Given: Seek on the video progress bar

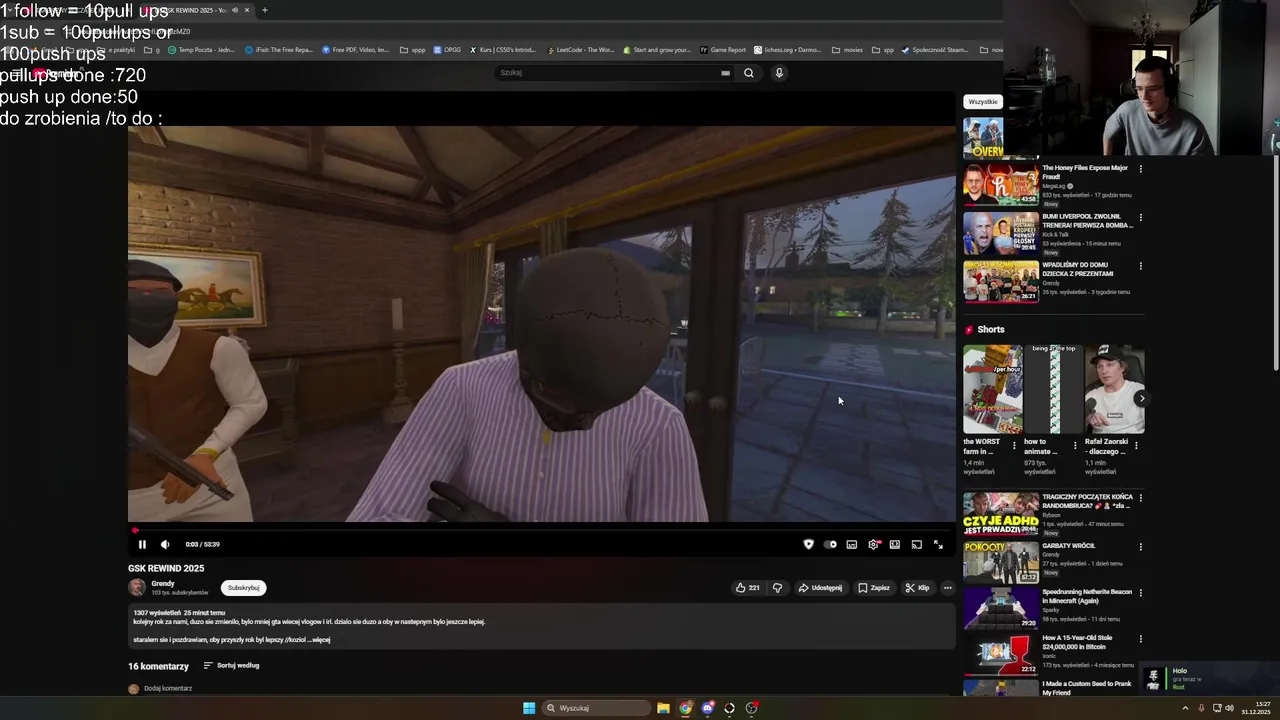Looking at the screenshot, I should [541, 530].
